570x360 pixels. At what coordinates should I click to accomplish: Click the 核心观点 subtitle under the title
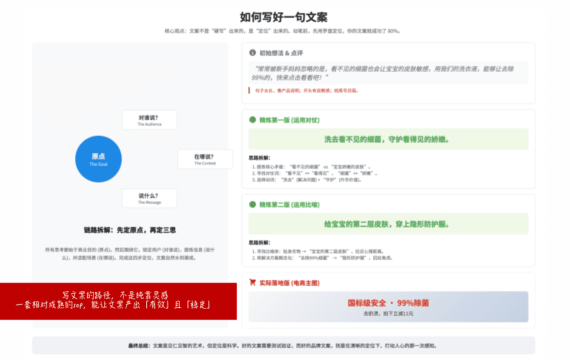[282, 31]
